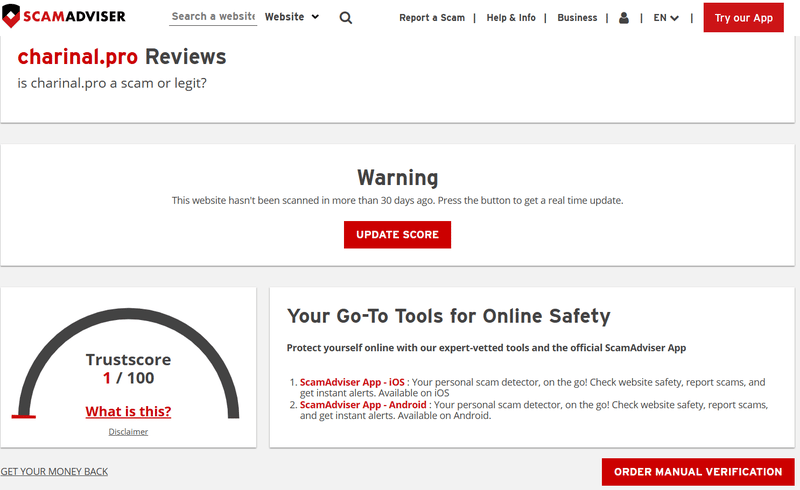
Task: Open the Help & Info menu
Action: pos(511,18)
